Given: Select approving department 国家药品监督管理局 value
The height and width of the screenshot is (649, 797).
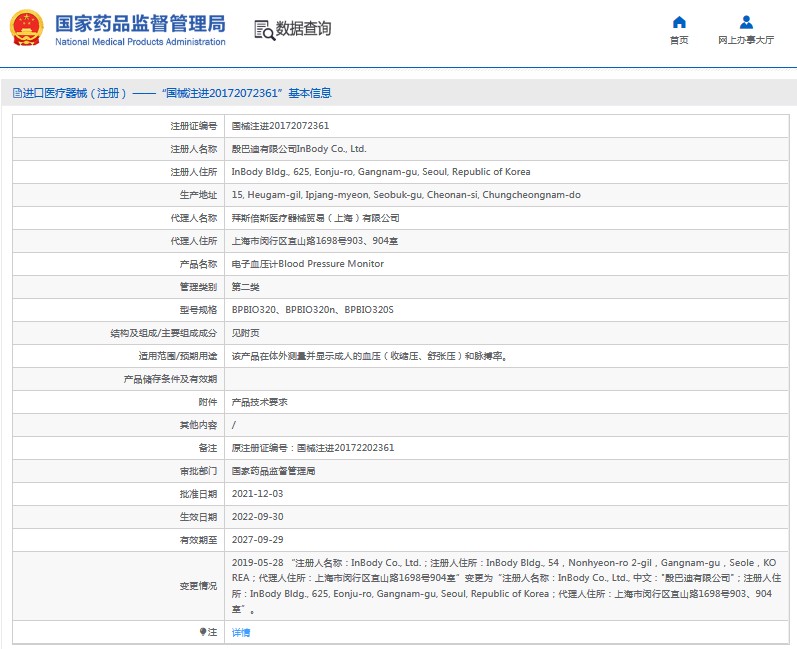Looking at the screenshot, I should tap(273, 471).
